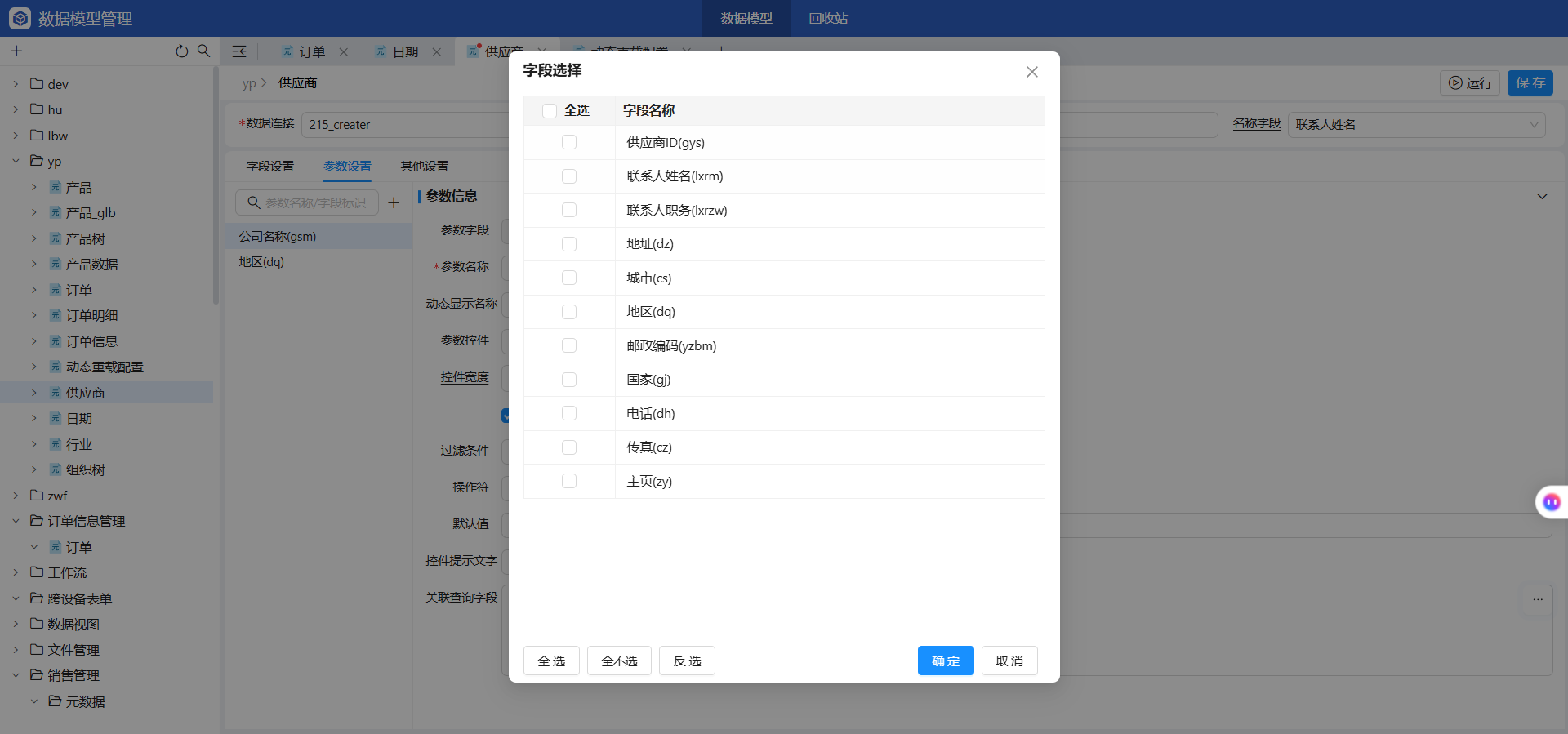
Task: Check the 地区(dq) field checkbox
Action: 569,312
